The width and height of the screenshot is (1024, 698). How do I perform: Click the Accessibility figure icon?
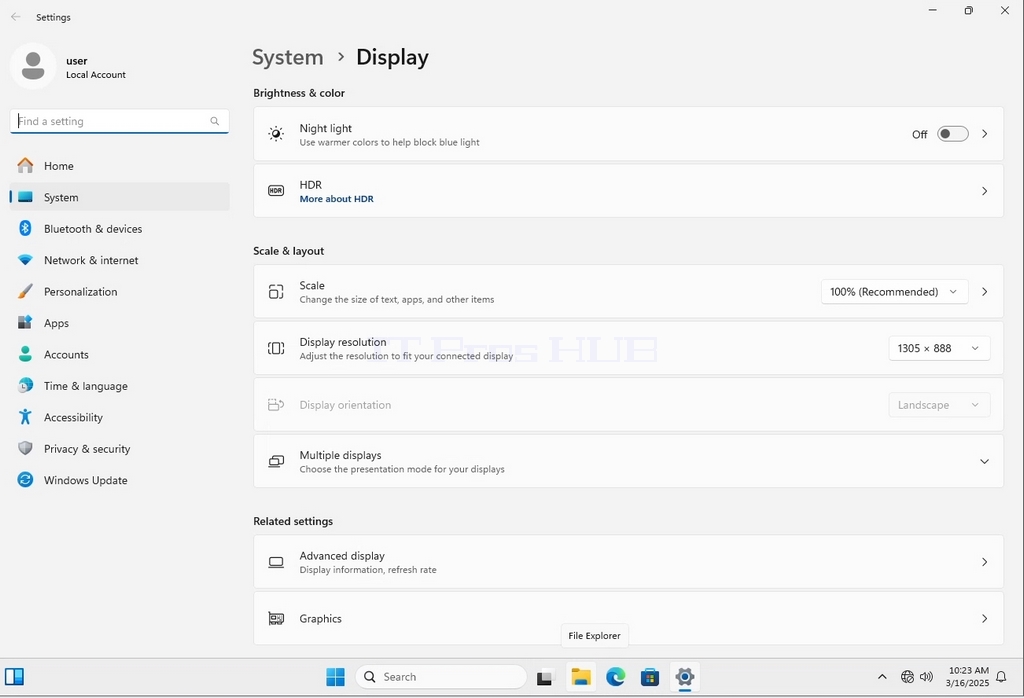tap(25, 417)
